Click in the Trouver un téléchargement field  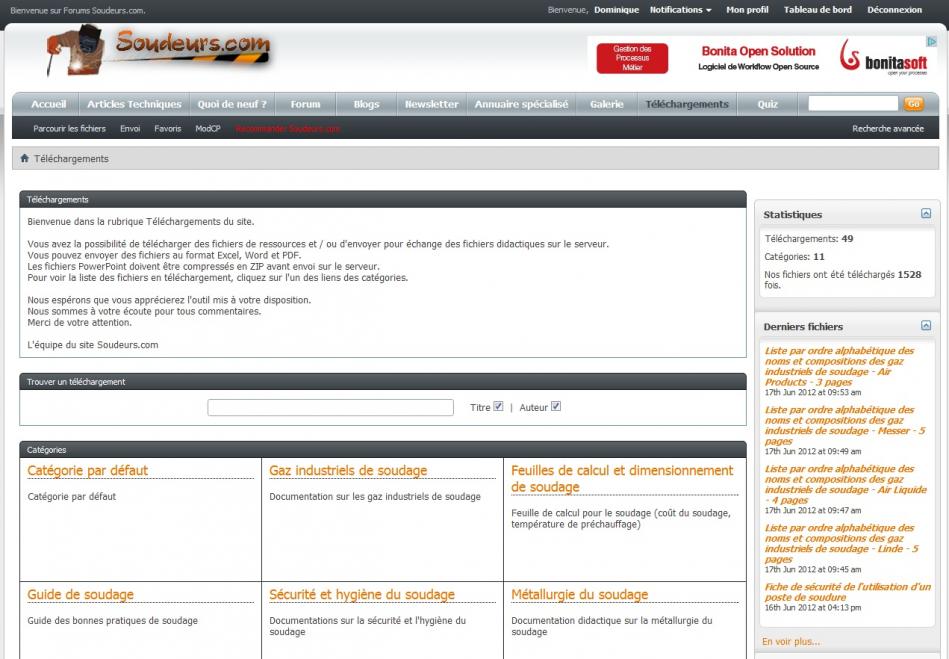tap(330, 408)
